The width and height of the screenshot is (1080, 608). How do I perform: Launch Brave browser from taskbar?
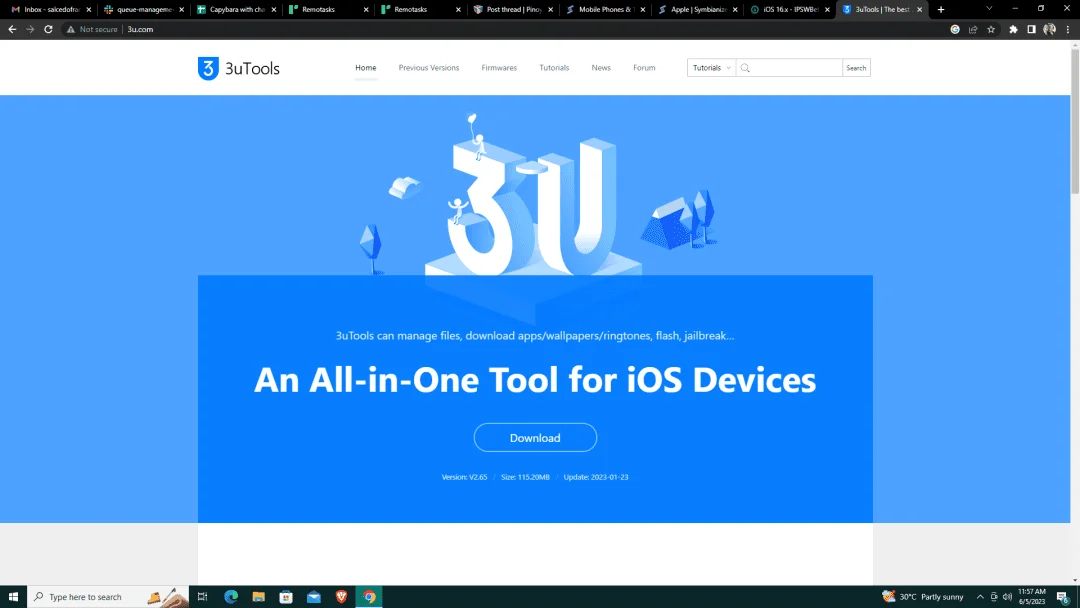[341, 596]
